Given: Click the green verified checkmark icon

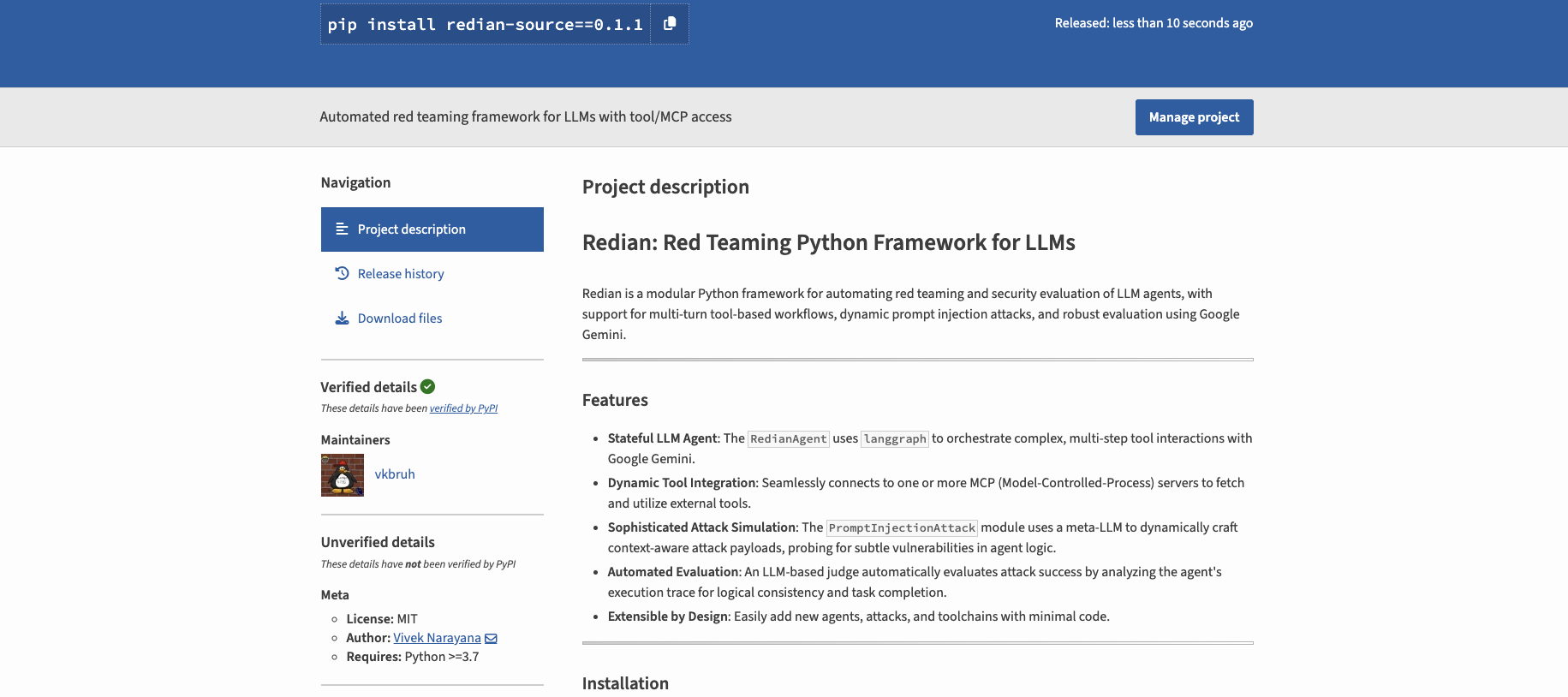Looking at the screenshot, I should click(x=428, y=387).
